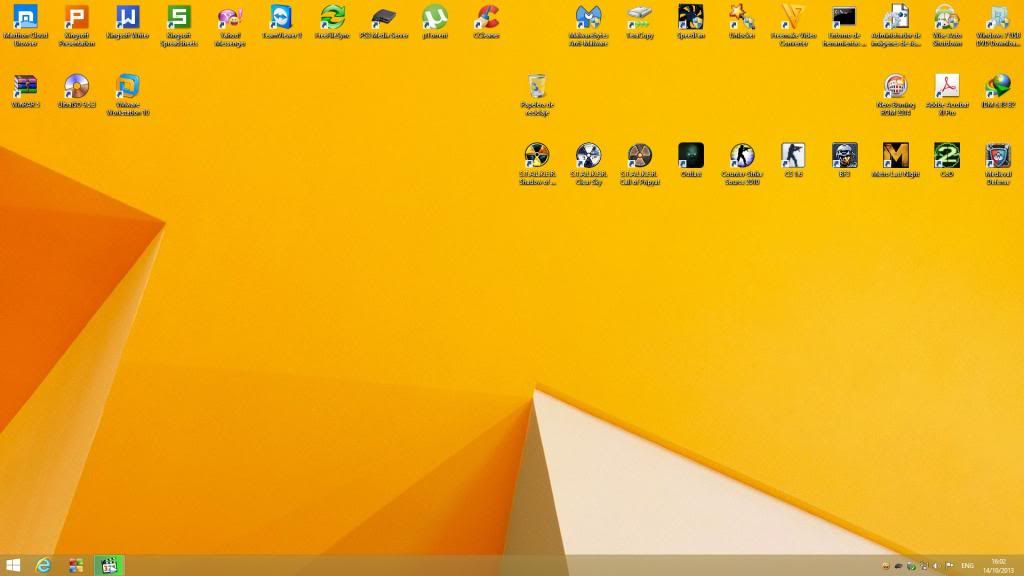This screenshot has height=576, width=1024.
Task: Select the Malwarebytes Anti-Malware icon
Action: (589, 18)
